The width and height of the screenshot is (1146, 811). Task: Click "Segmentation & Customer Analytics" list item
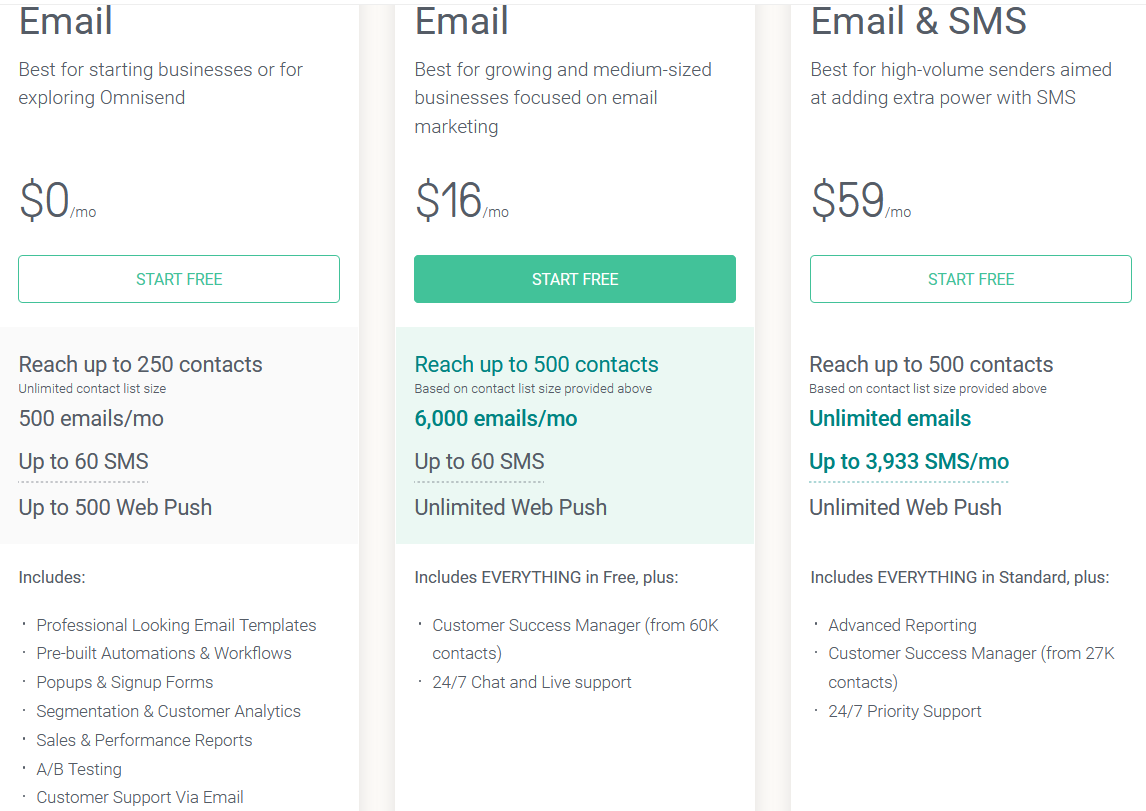tap(168, 712)
